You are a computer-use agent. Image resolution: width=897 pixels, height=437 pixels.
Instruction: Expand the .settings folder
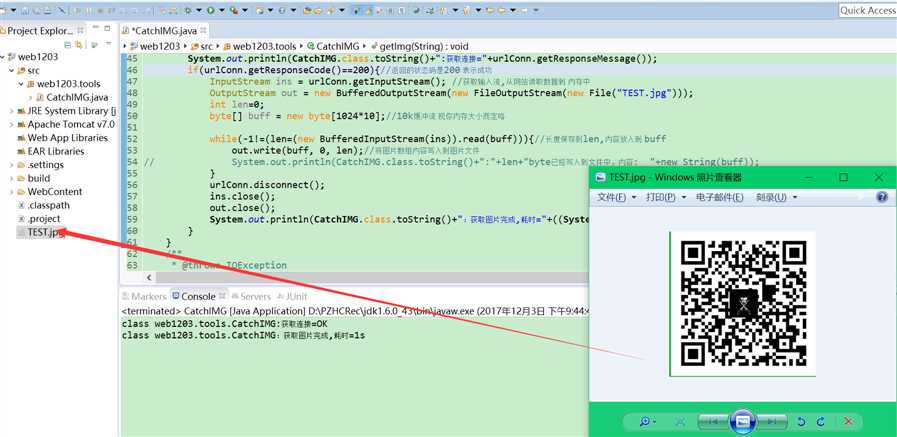click(12, 165)
